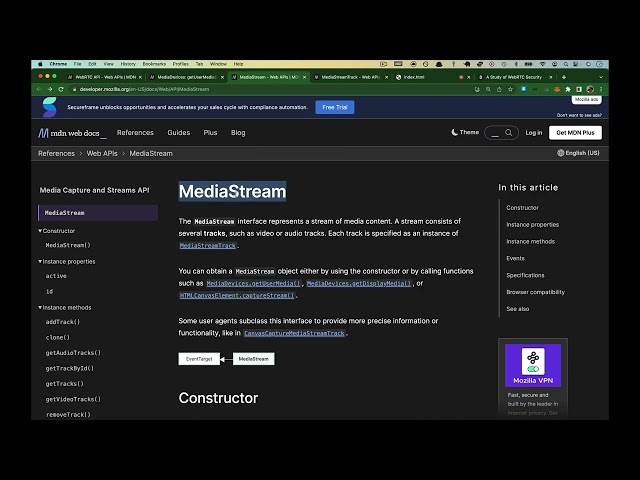Reload the MediaStream page
Viewport: 640px width, 480px height.
click(x=61, y=89)
